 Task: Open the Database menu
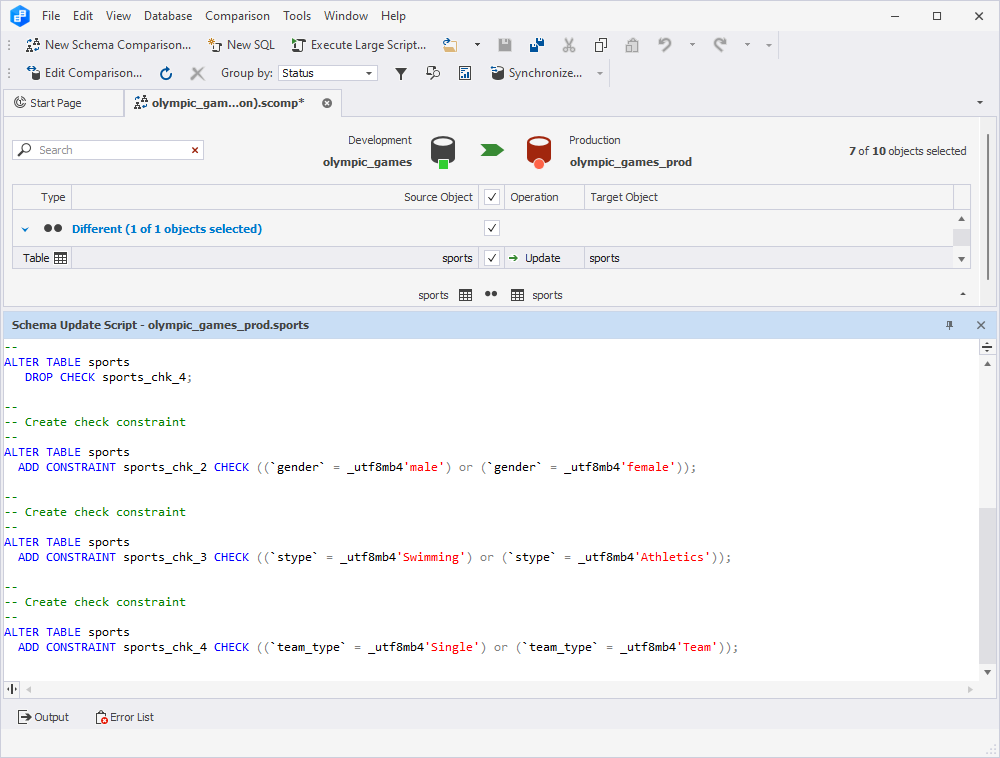click(x=168, y=16)
